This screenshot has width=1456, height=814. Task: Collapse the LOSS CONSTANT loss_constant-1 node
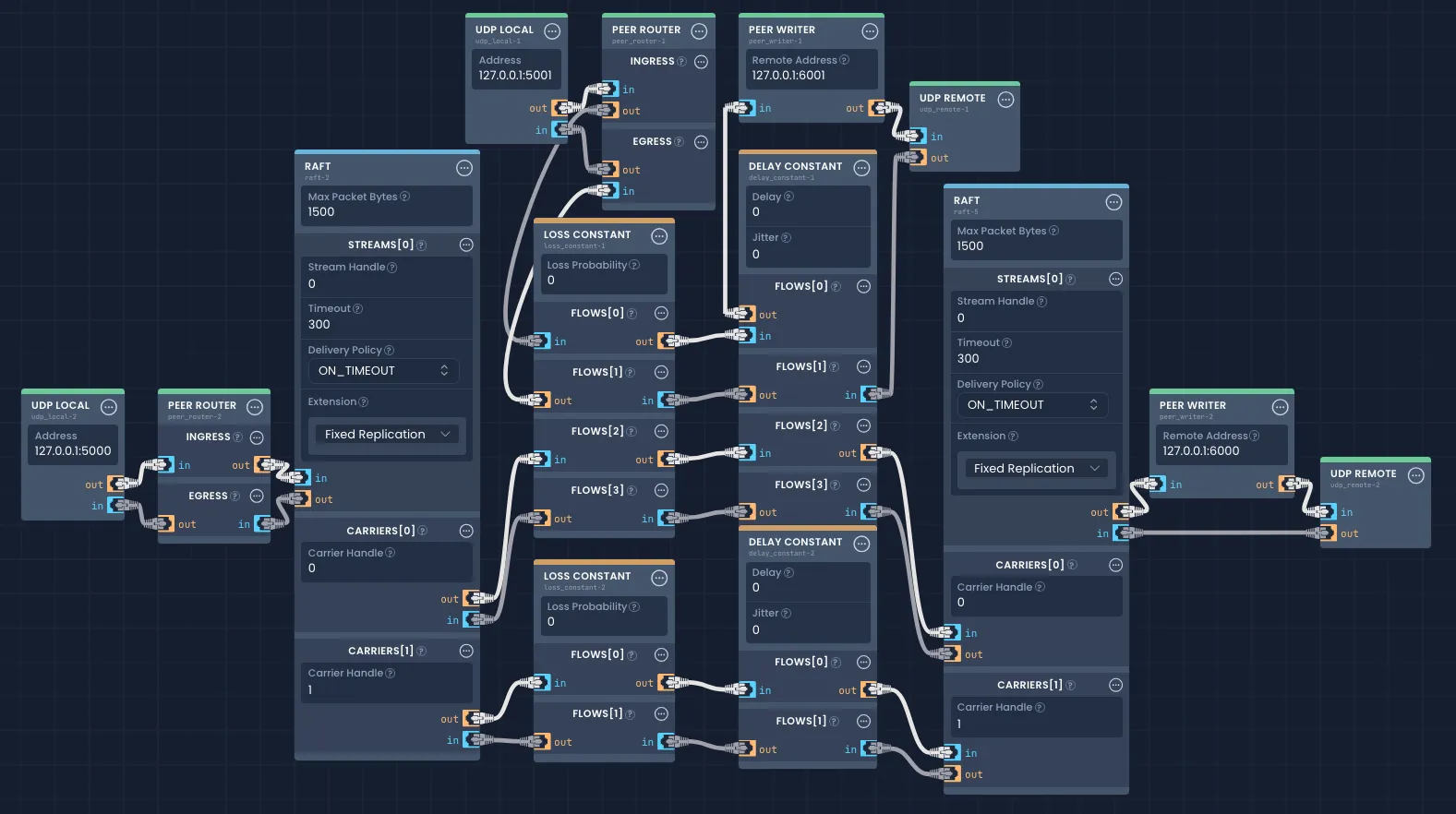pyautogui.click(x=659, y=236)
